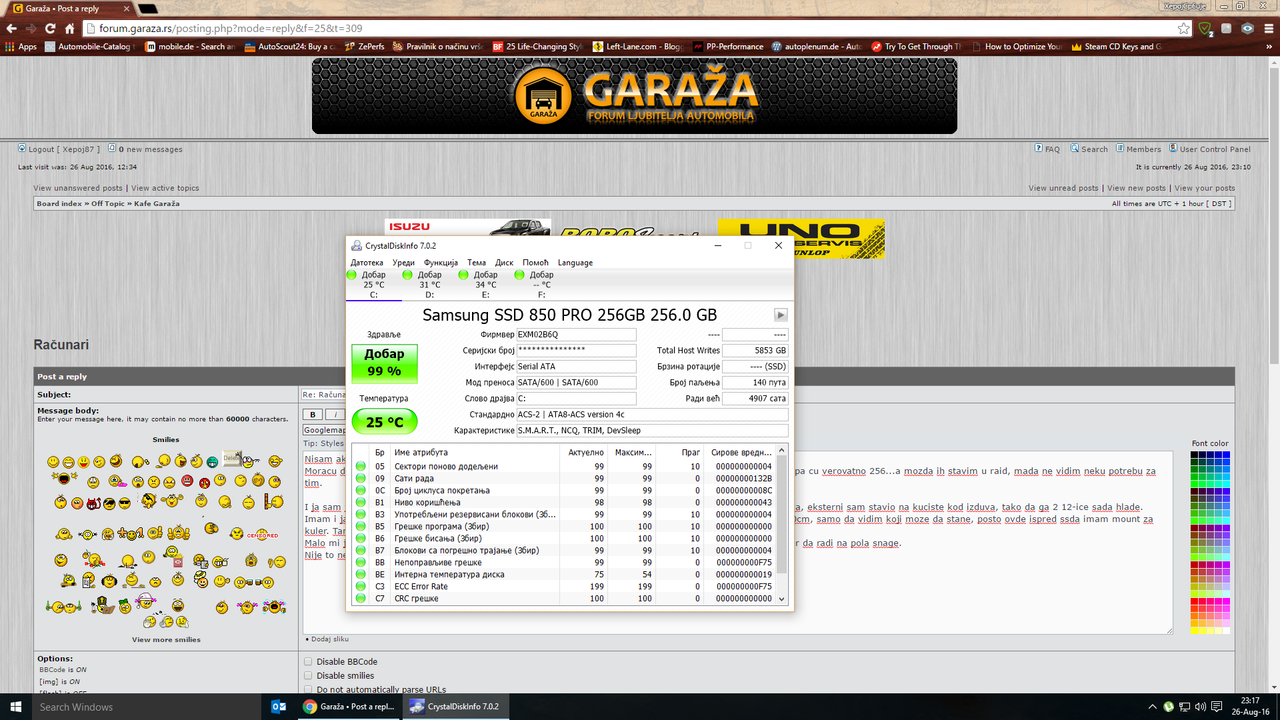Open the Помоћ menu
Viewport: 1280px width, 720px height.
pyautogui.click(x=535, y=262)
